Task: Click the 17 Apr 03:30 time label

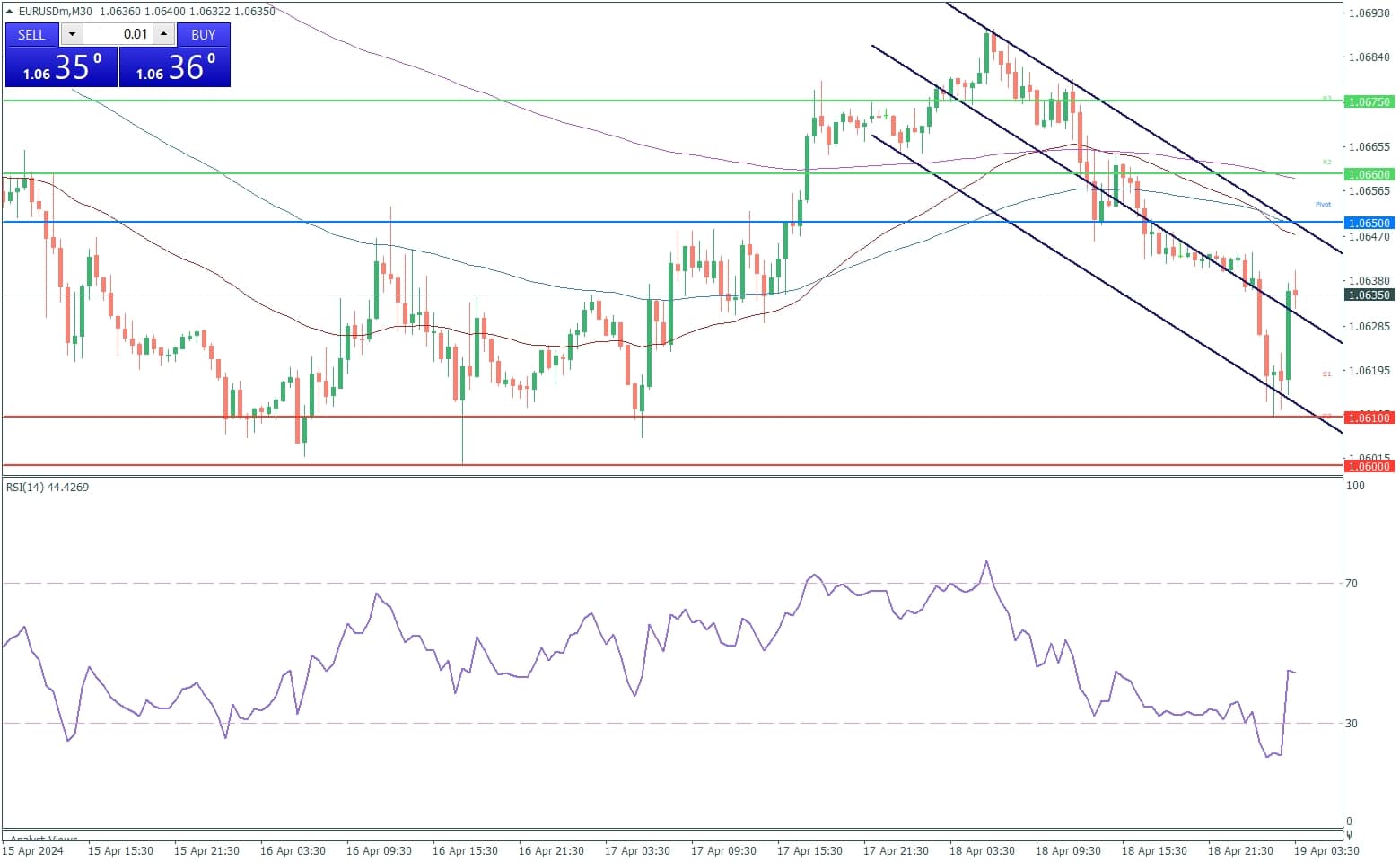Action: coord(637,851)
